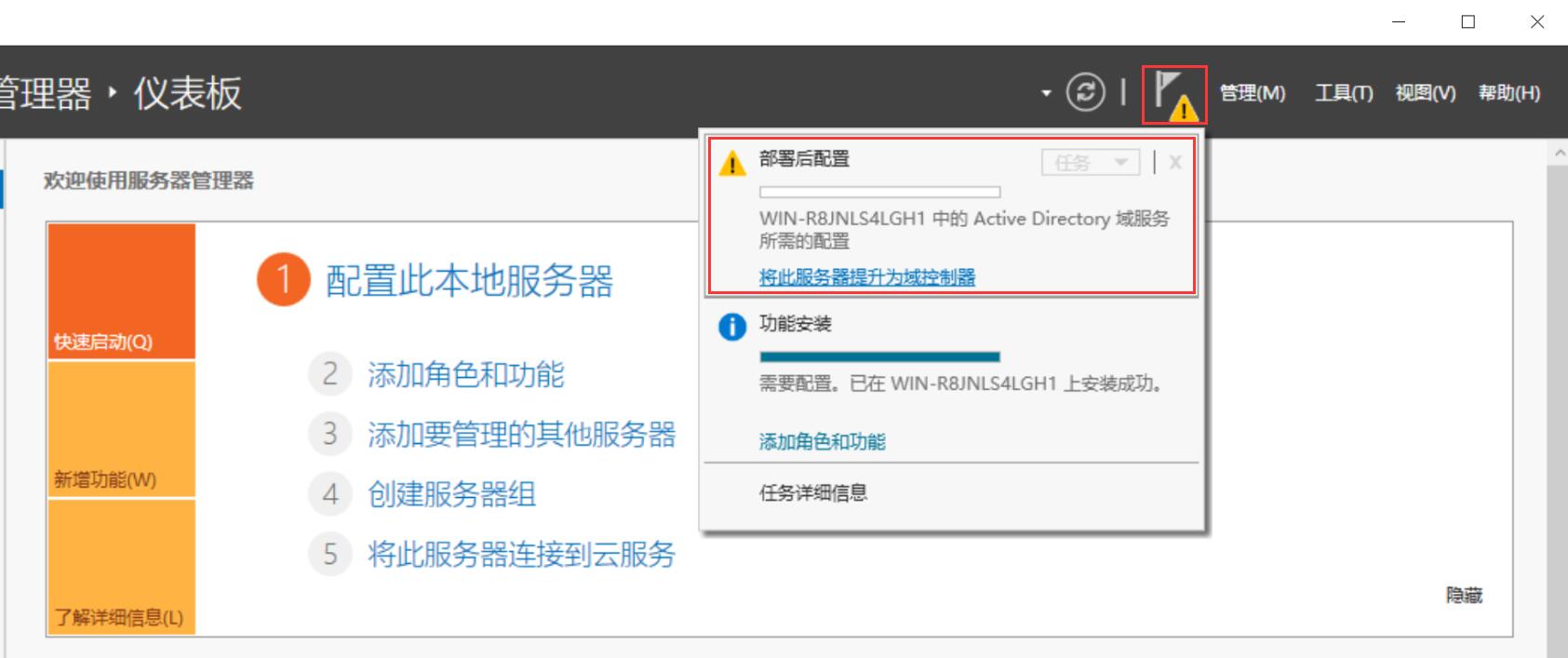Click the 功能安装 progress bar
The height and width of the screenshot is (658, 1568).
coord(880,356)
